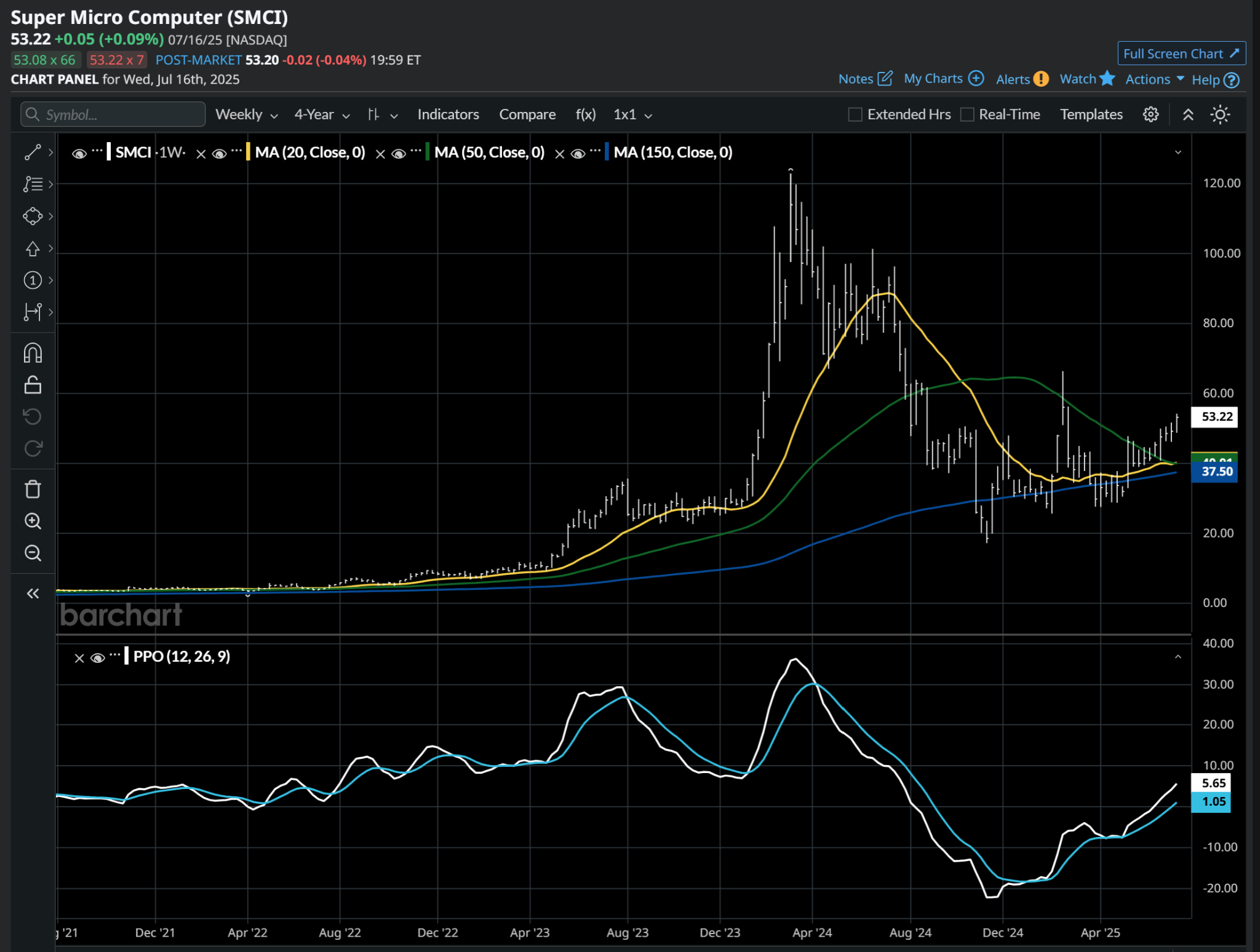Select the arrow marker tool
The image size is (1260, 952).
point(32,248)
